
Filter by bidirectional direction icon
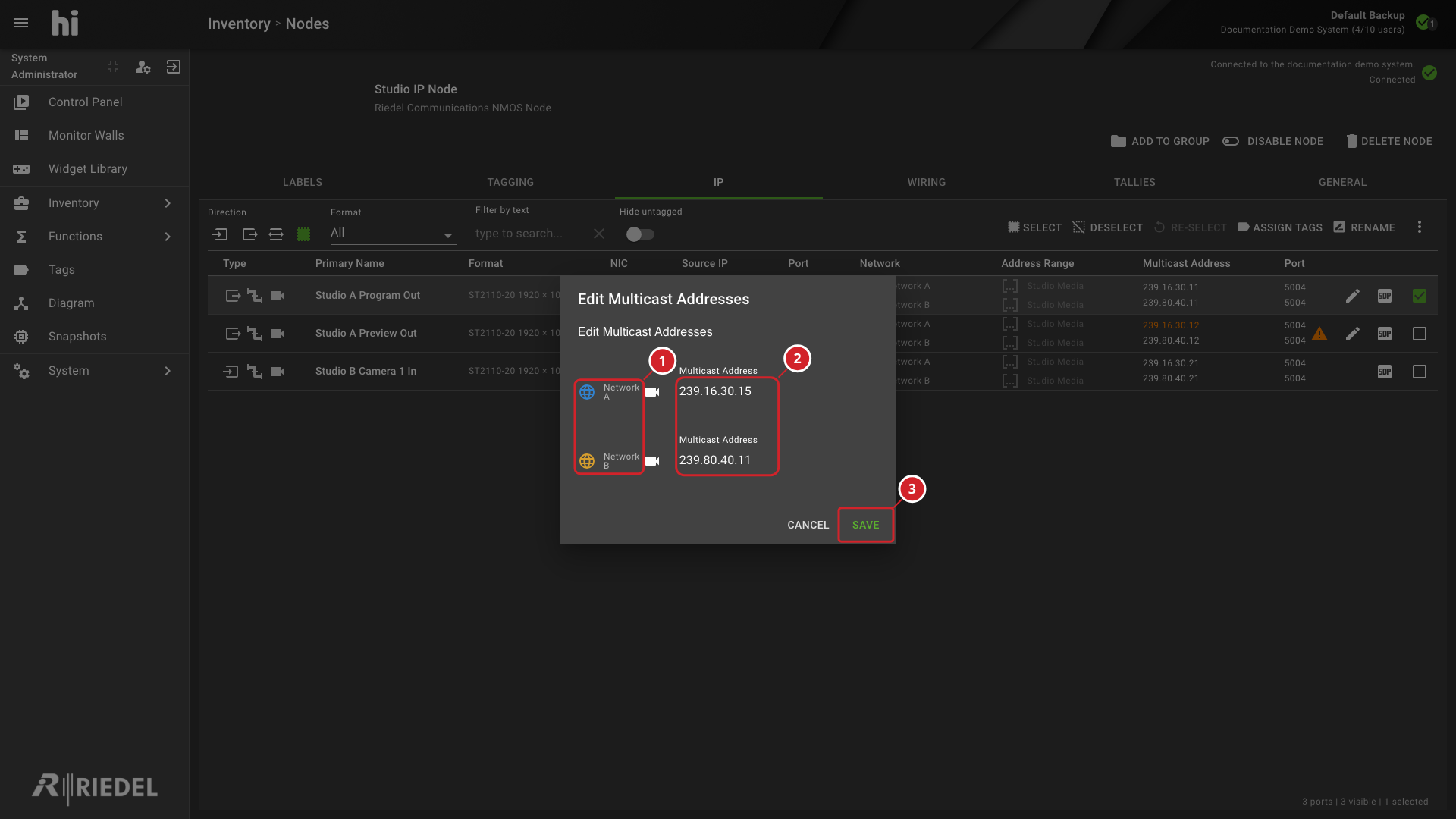click(x=276, y=234)
